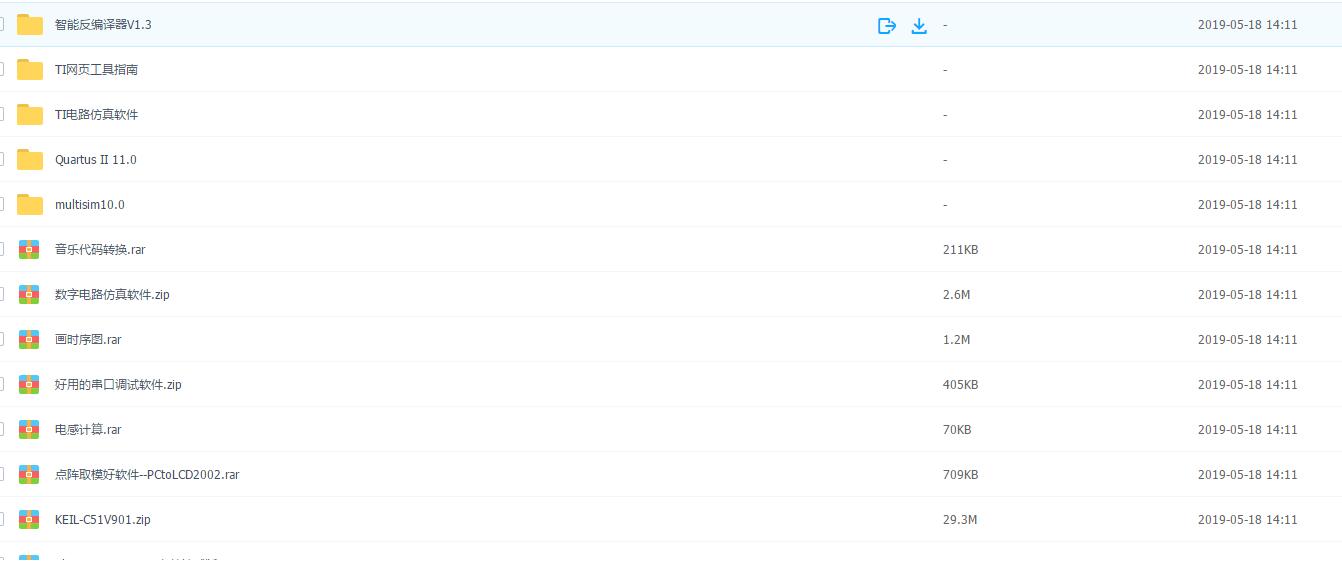Open the 智能反编译器V1.3 folder icon
The width and height of the screenshot is (1342, 578).
tap(30, 25)
